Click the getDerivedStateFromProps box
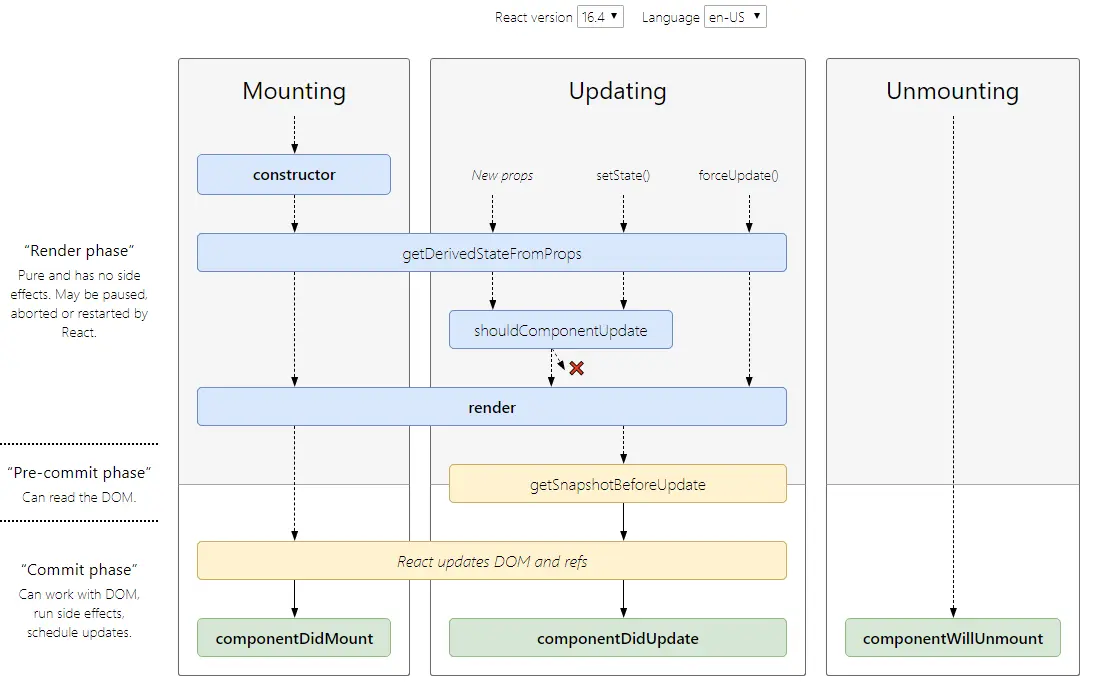 (491, 253)
